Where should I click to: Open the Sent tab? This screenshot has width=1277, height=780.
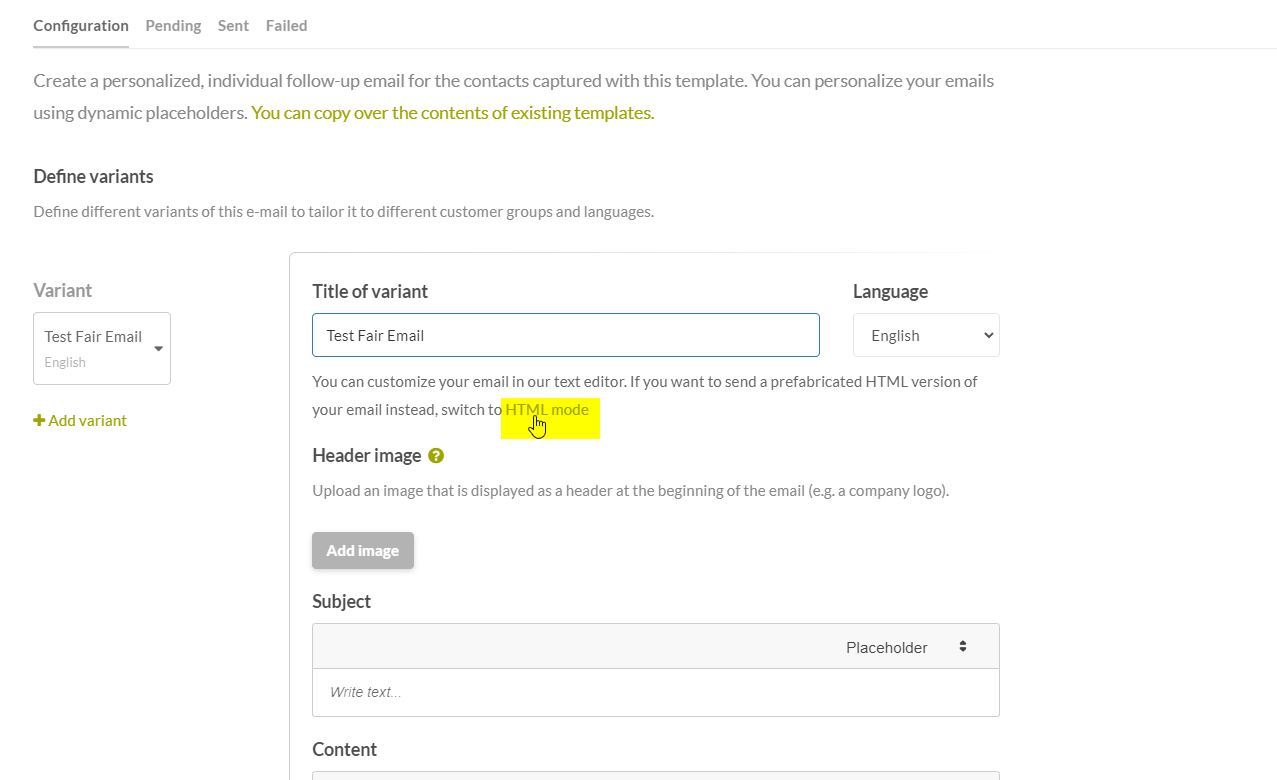tap(233, 26)
